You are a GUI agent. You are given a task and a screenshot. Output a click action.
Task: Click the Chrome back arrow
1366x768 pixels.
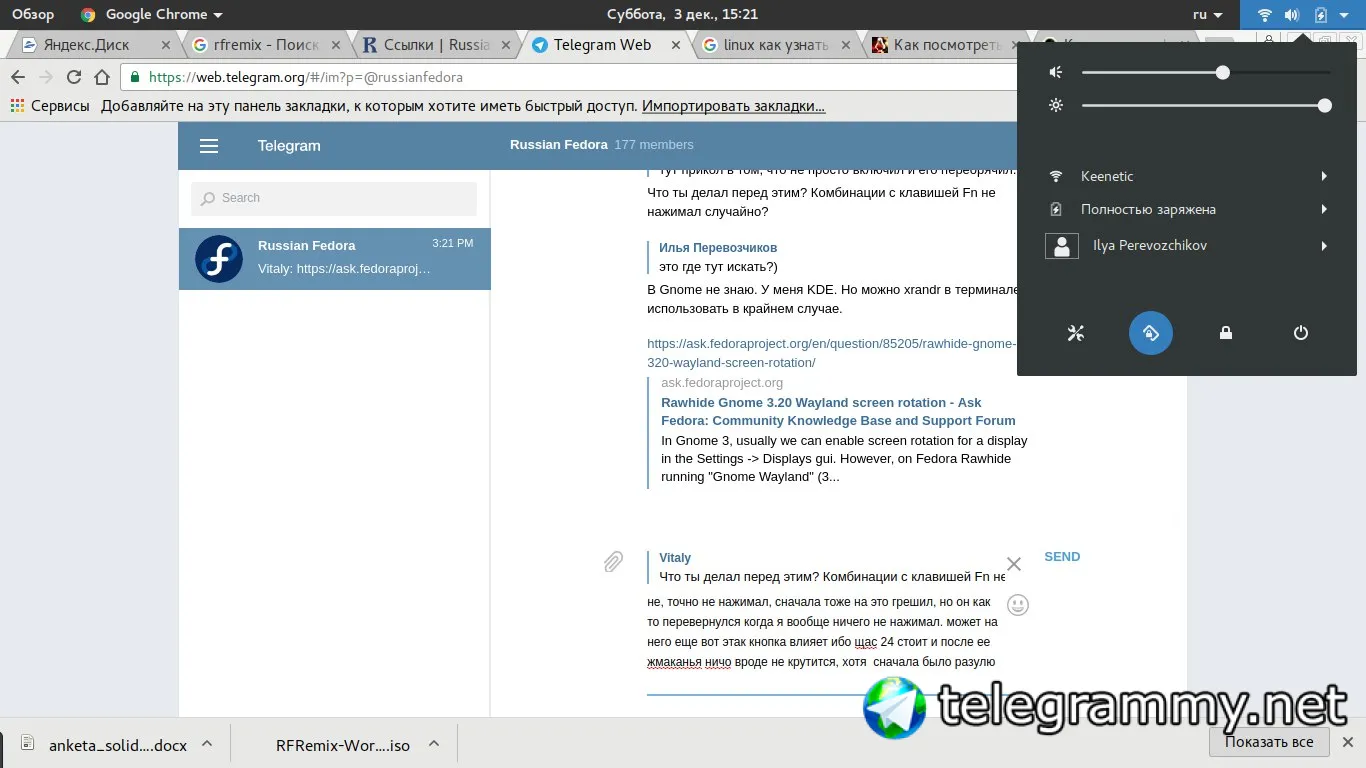coord(18,77)
